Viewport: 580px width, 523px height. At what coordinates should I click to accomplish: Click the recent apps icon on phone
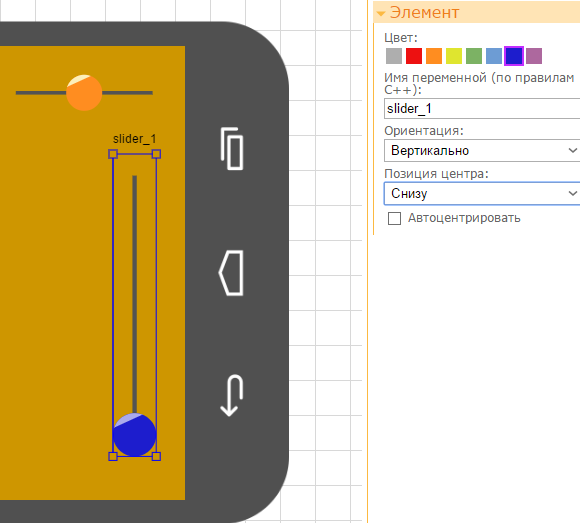(232, 149)
